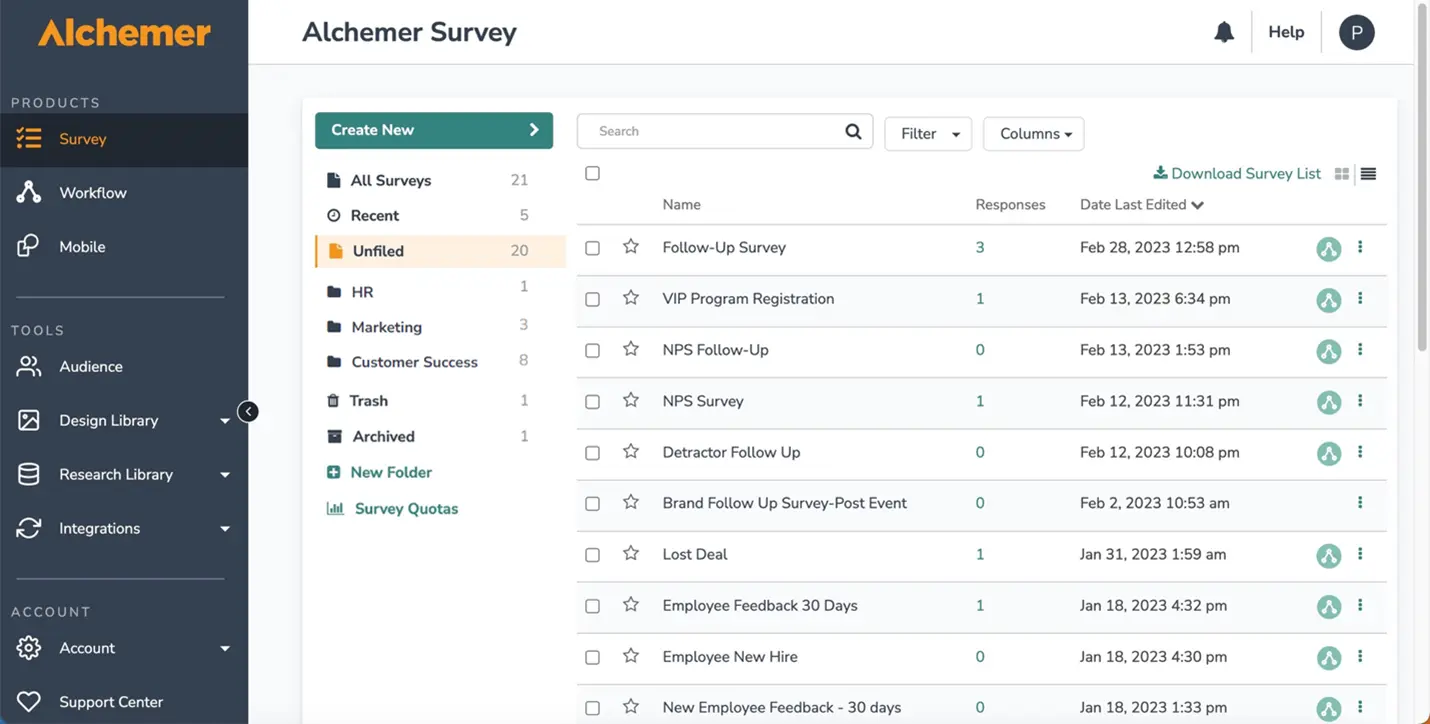Screen dimensions: 1430x724
Task: Favorite the Follow-Up Survey with star toggle
Action: point(630,247)
